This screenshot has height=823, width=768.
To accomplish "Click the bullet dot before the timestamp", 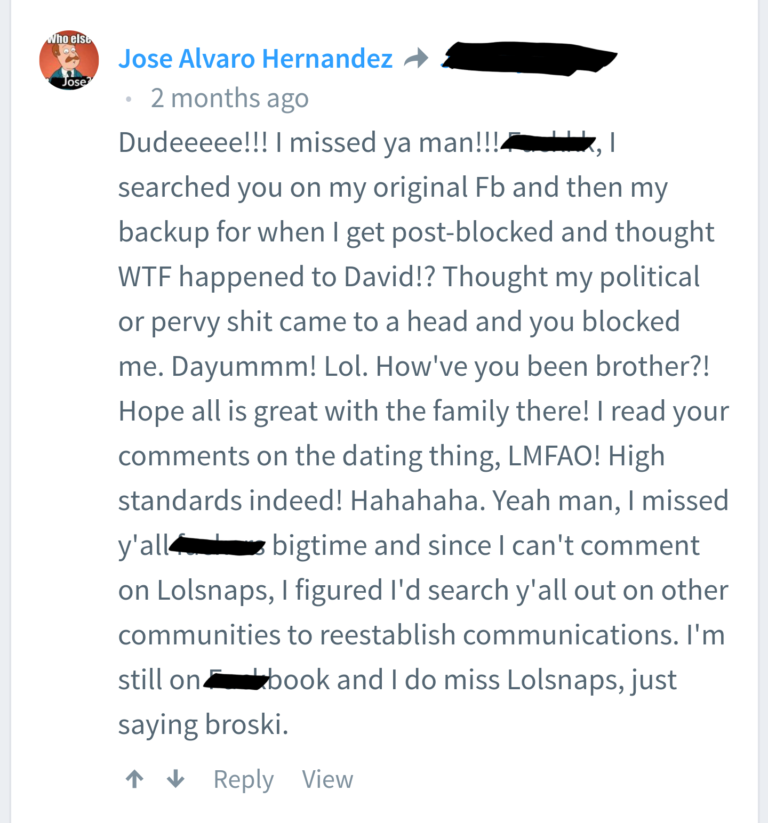I will point(128,99).
